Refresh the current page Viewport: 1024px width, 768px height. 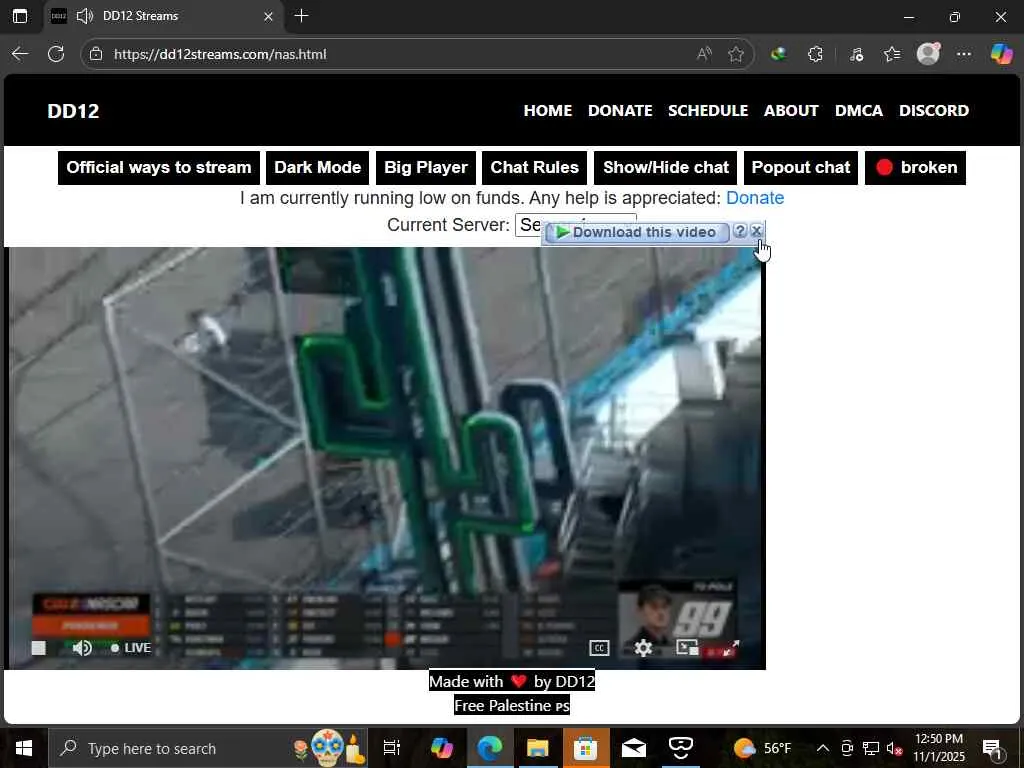tap(56, 54)
